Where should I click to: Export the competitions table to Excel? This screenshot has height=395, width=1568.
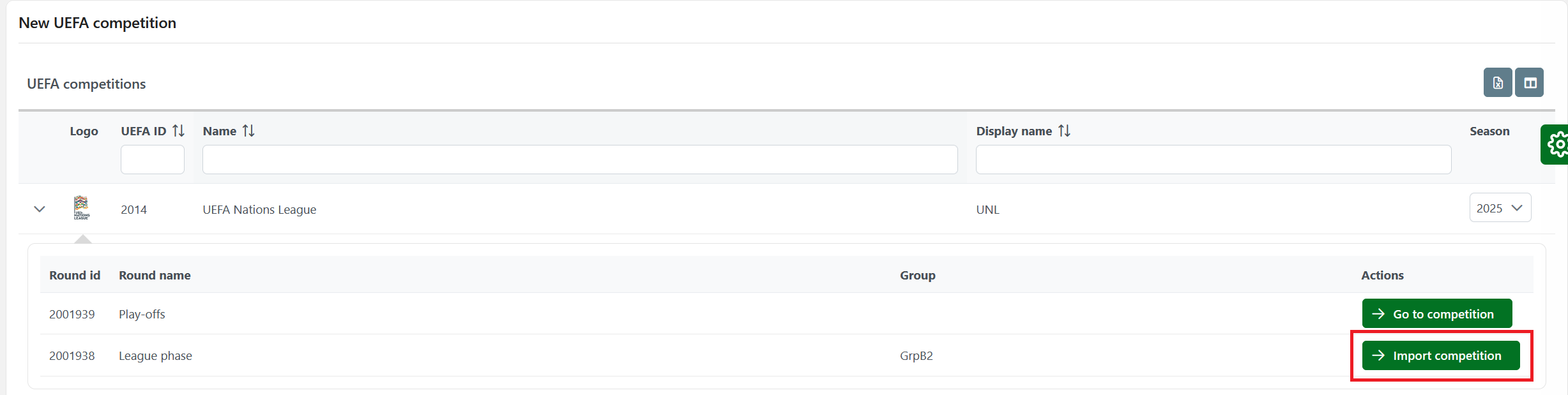1497,83
